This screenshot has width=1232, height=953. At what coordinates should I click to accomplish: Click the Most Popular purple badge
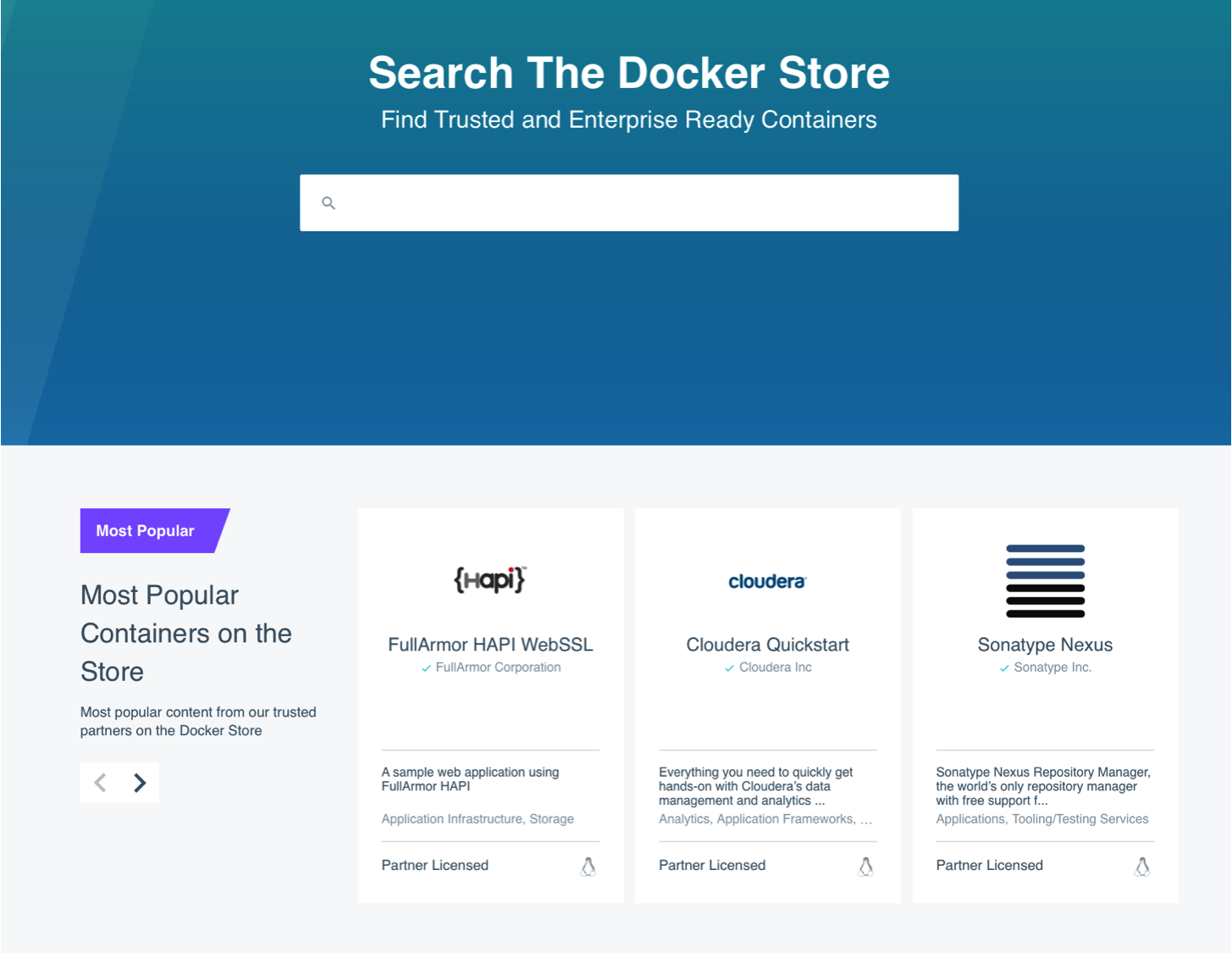154,530
